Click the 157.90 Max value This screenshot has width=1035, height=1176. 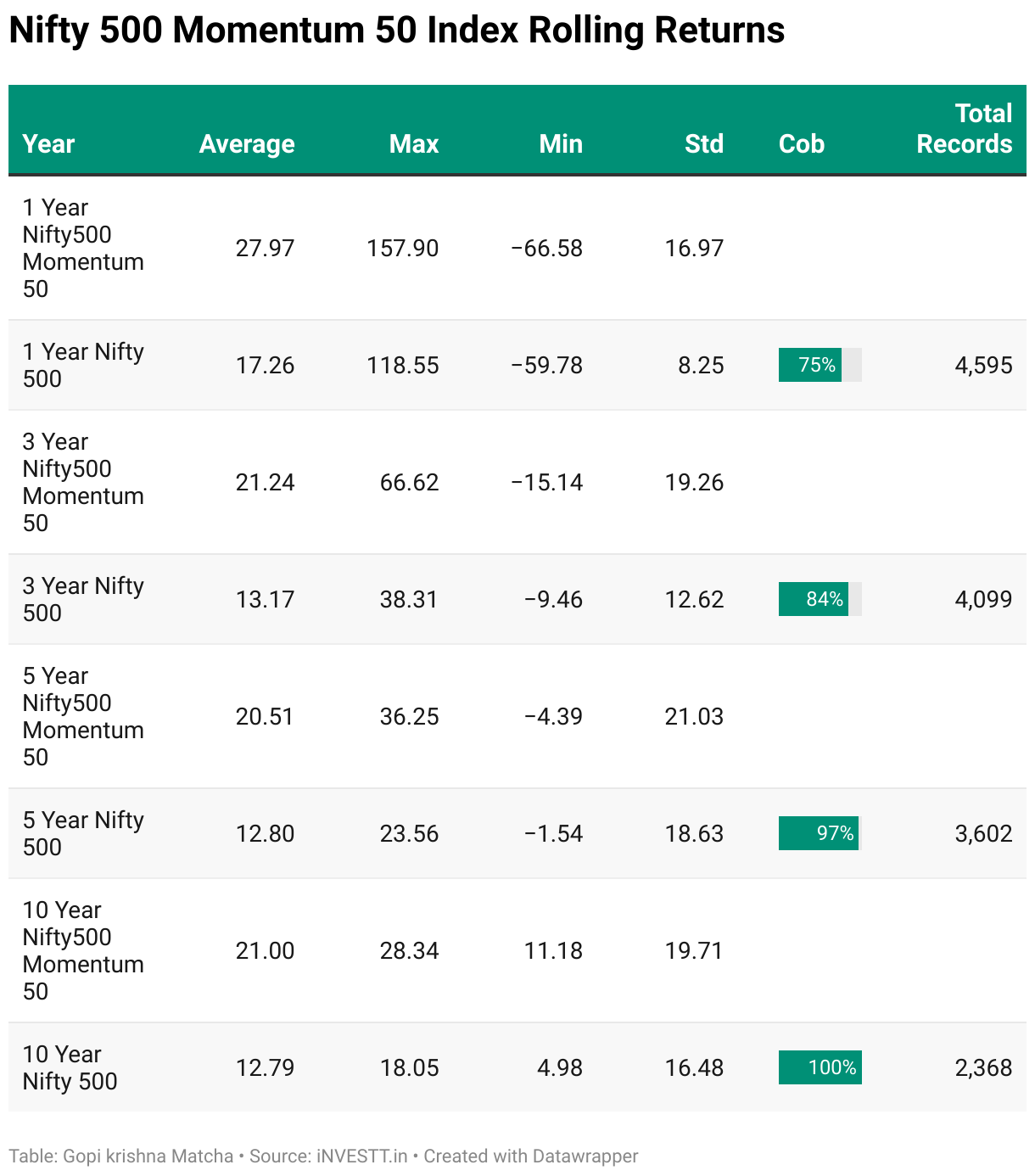(x=402, y=249)
